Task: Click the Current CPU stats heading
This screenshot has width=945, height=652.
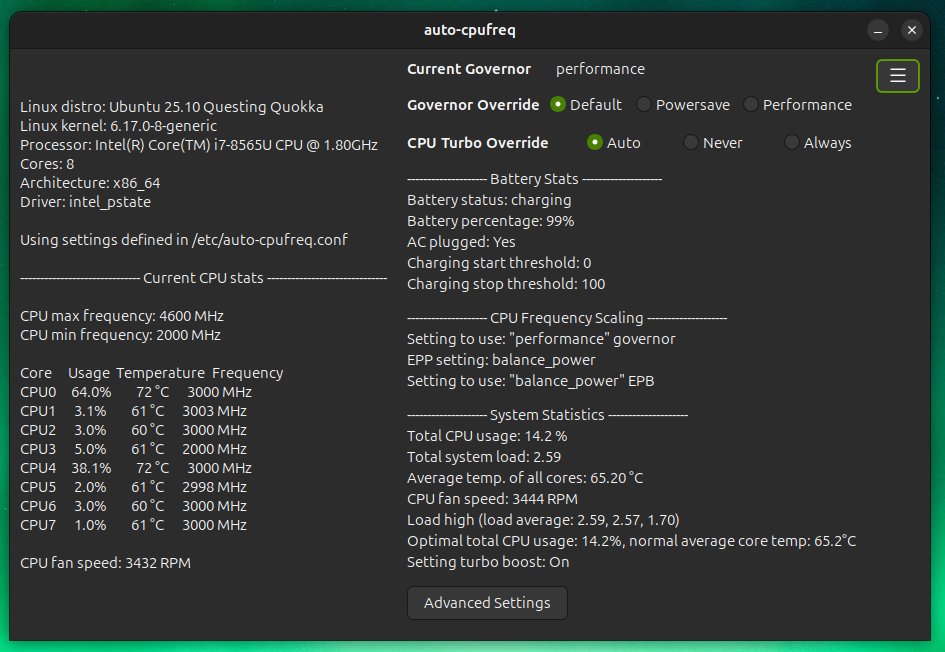Action: pyautogui.click(x=203, y=278)
